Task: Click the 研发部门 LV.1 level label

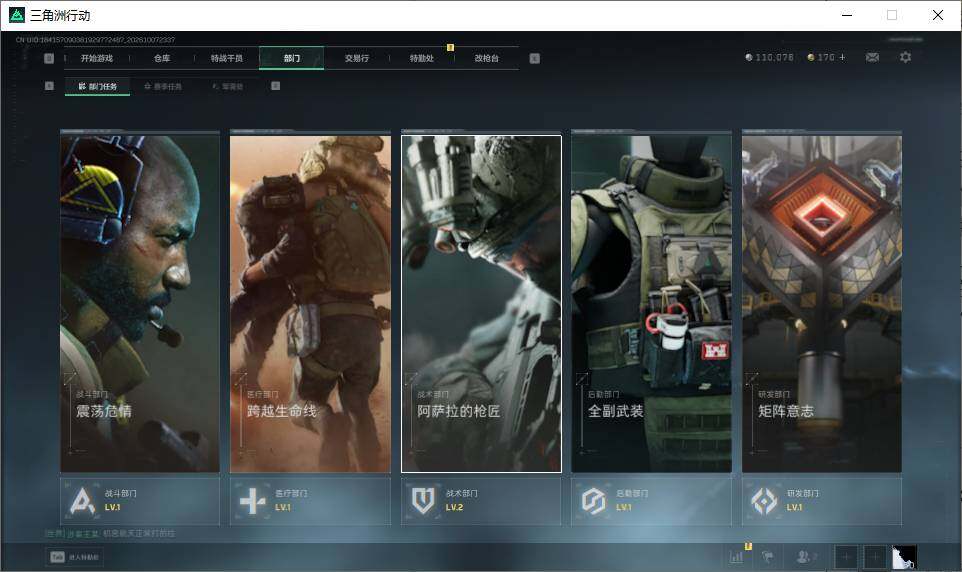Action: tap(795, 508)
